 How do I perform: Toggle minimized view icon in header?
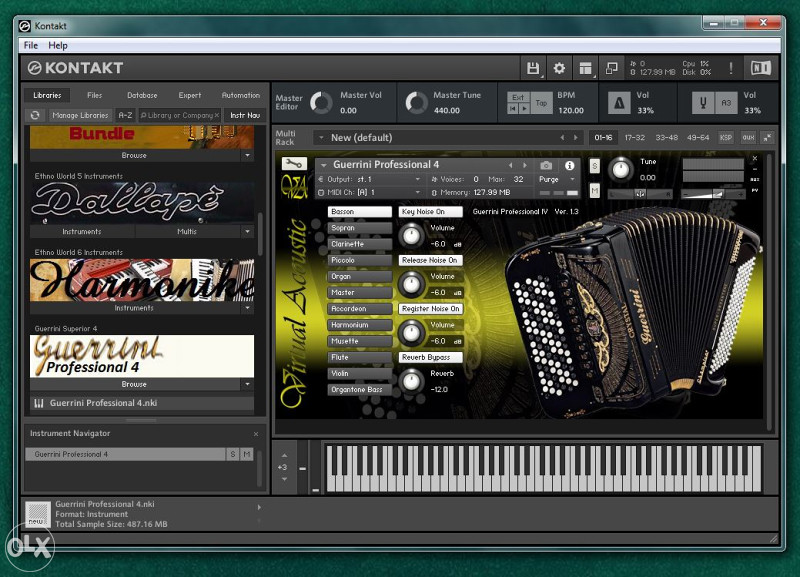pyautogui.click(x=611, y=68)
